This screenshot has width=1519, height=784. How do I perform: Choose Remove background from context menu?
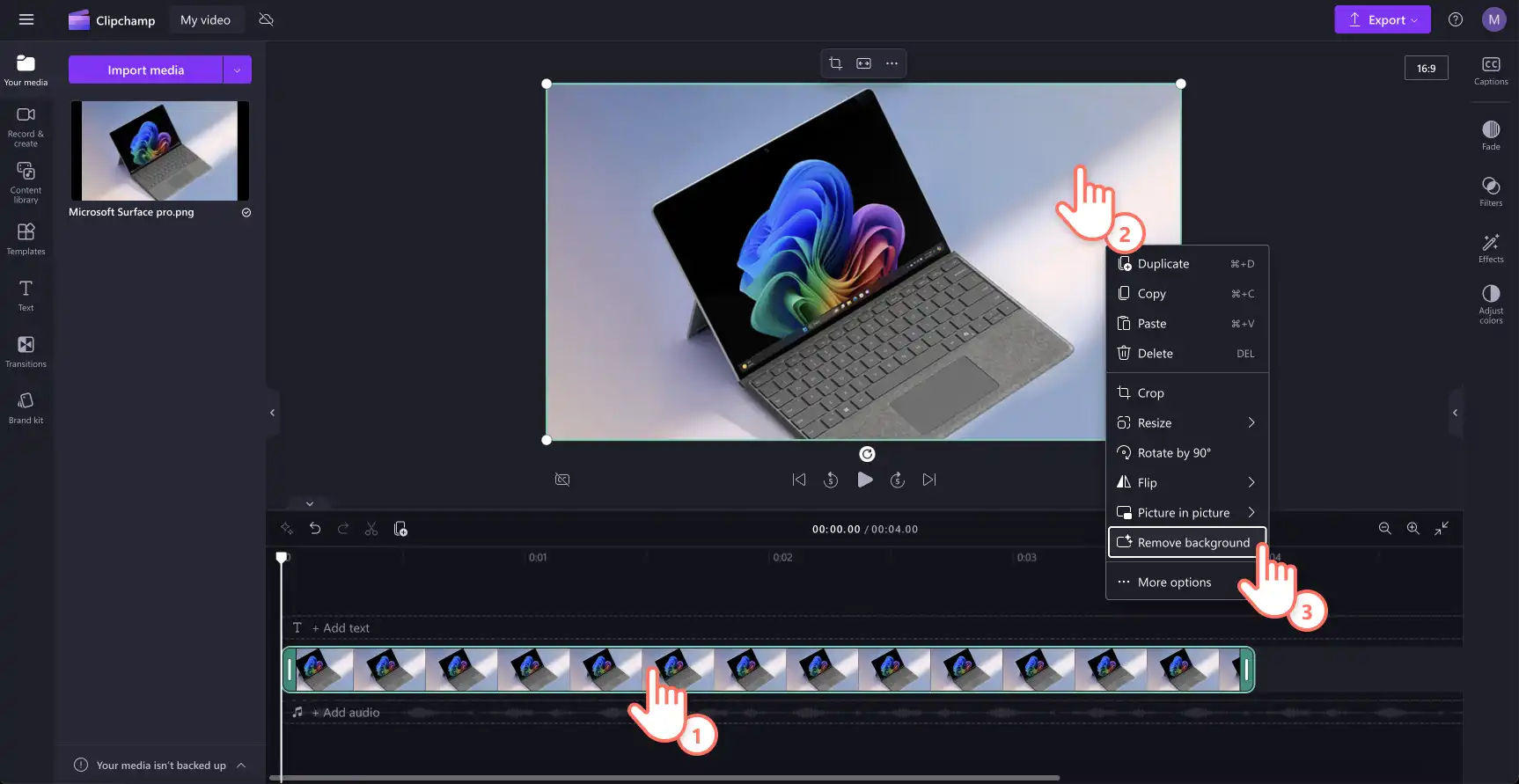point(1186,542)
